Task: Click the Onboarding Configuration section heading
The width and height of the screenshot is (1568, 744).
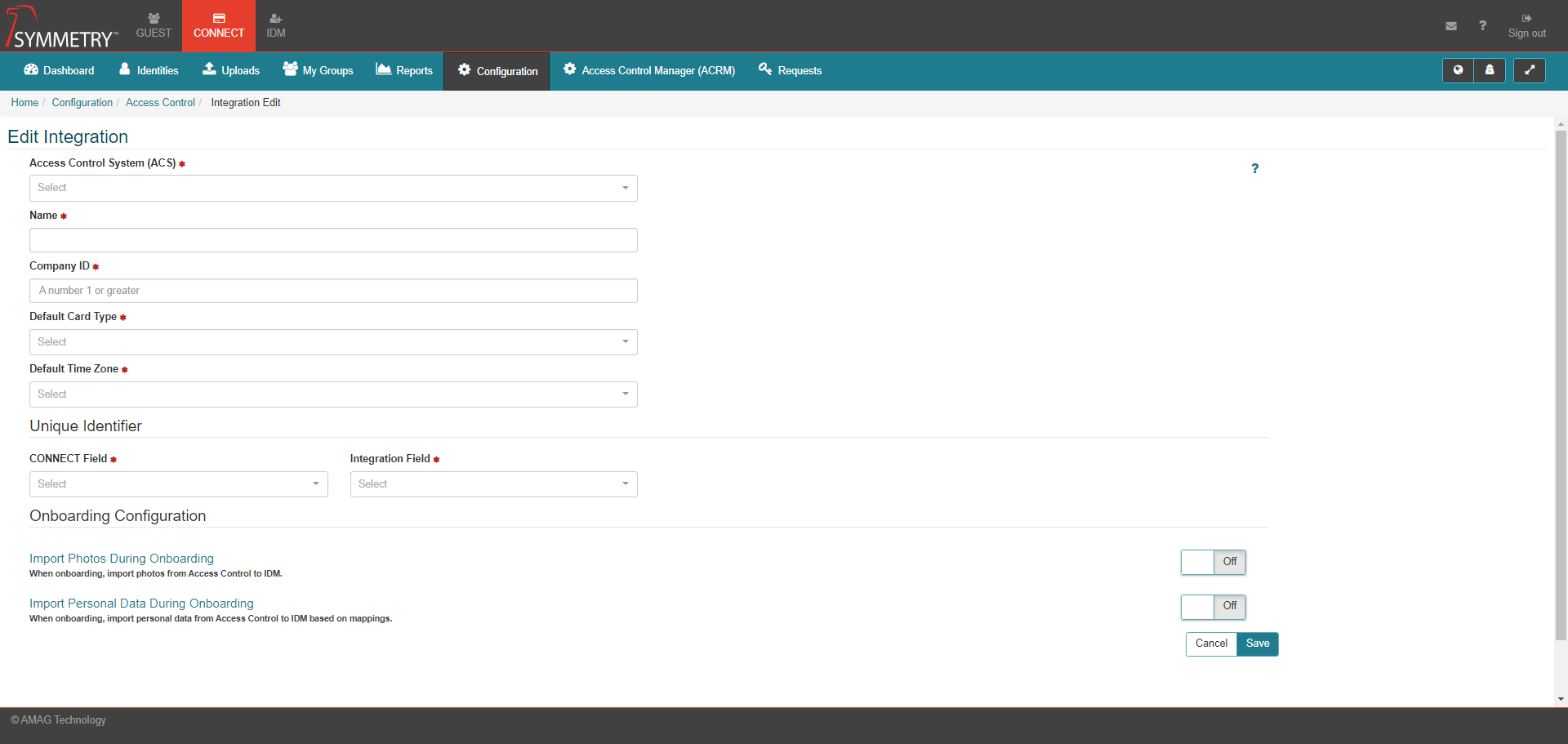Action: pyautogui.click(x=118, y=516)
